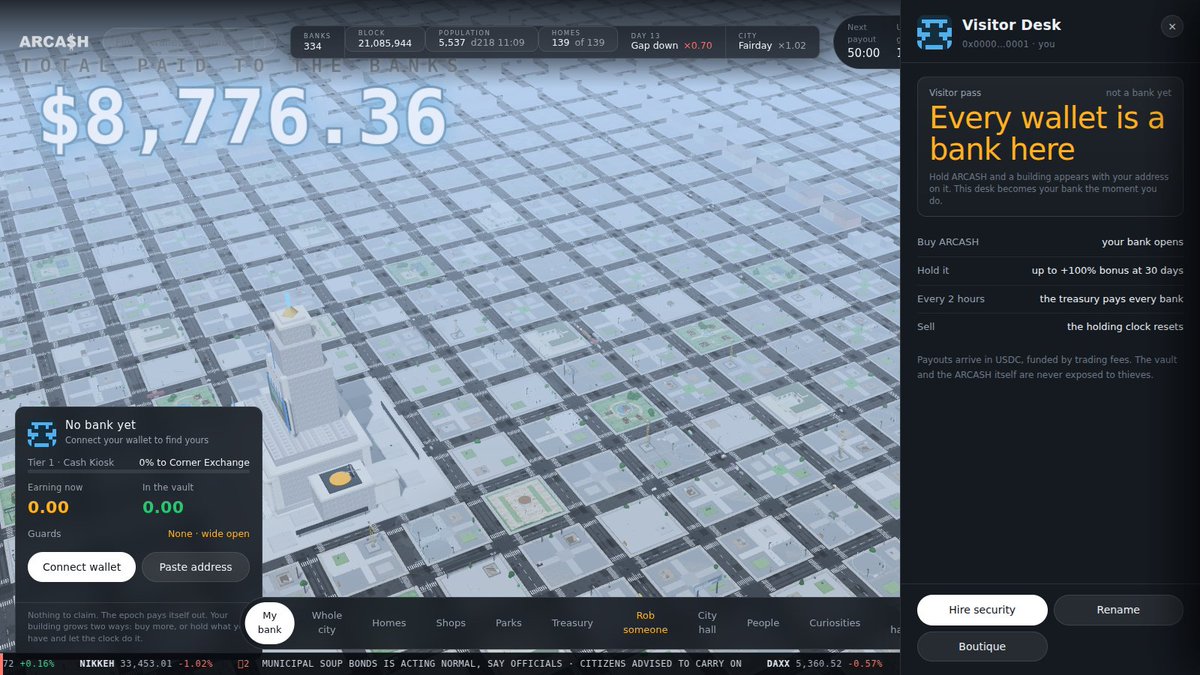Click the Banks 334 counter
The width and height of the screenshot is (1200, 675).
(x=317, y=40)
